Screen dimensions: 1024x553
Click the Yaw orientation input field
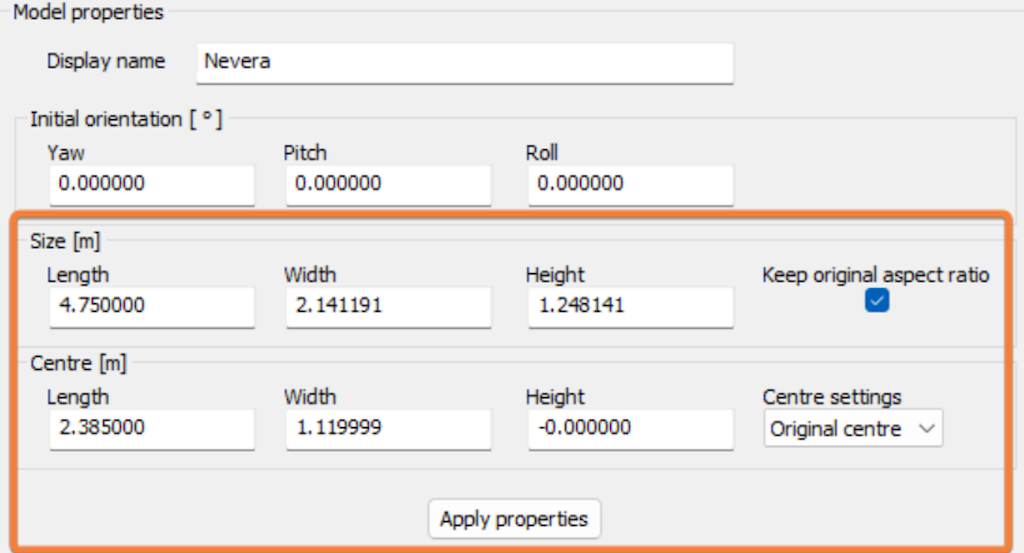click(x=152, y=184)
